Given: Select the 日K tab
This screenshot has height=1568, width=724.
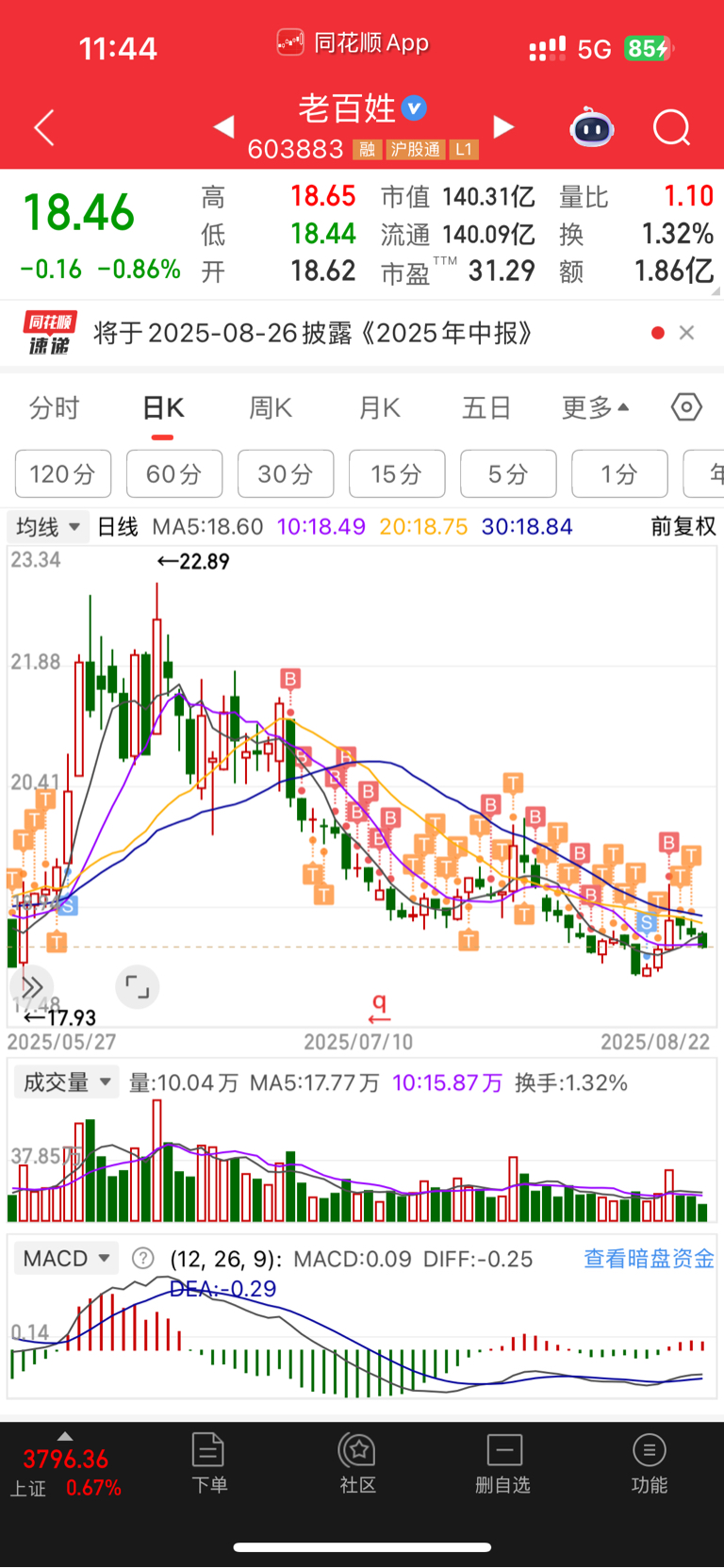Looking at the screenshot, I should click(163, 408).
